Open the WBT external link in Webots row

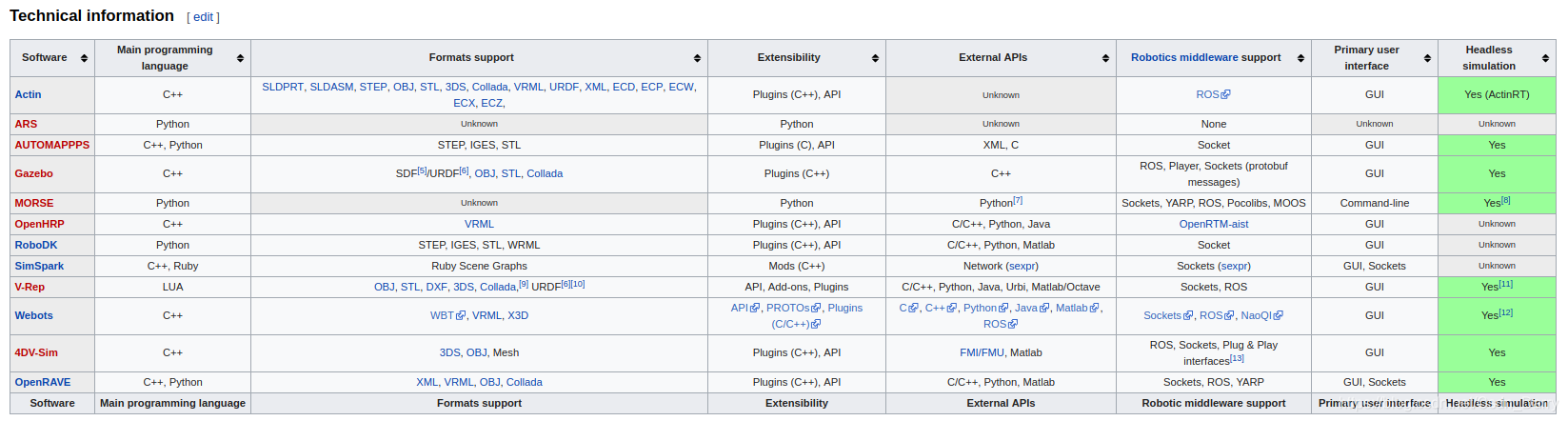coord(447,315)
